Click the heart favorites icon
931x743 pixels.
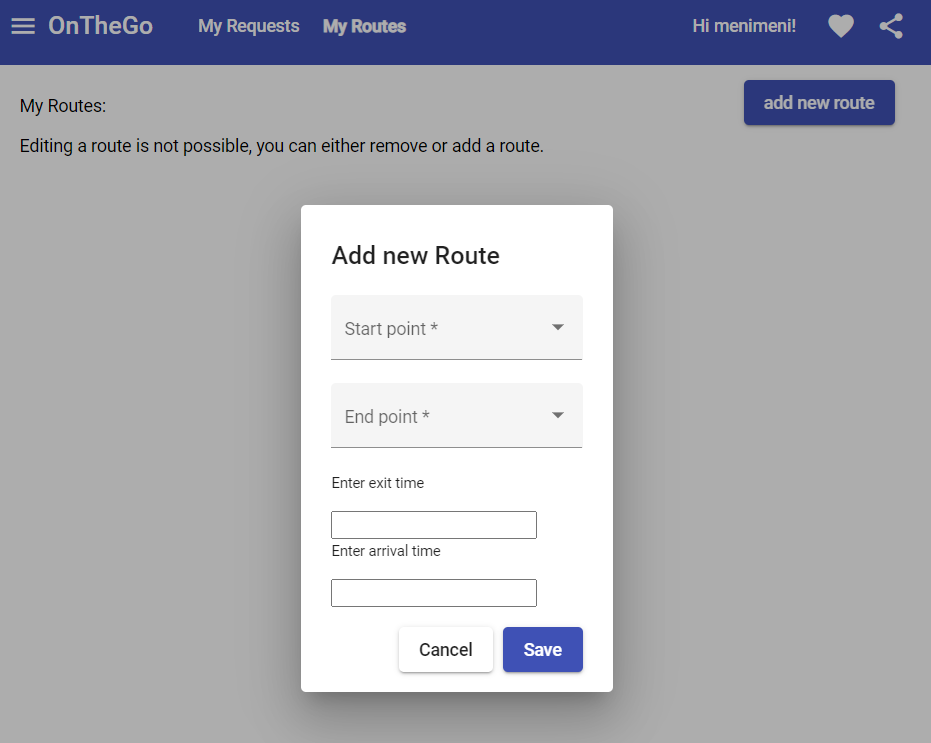tap(841, 26)
